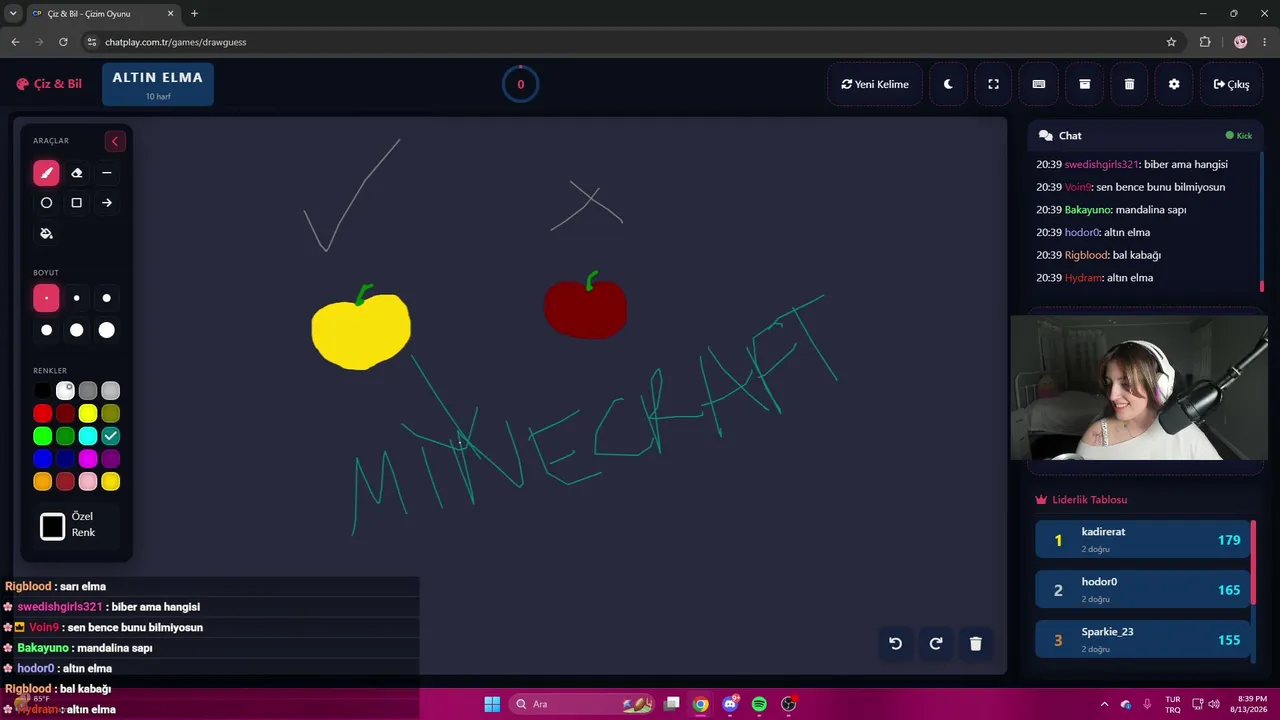Viewport: 1280px width, 720px height.
Task: Choose the largest brush size
Action: [107, 330]
